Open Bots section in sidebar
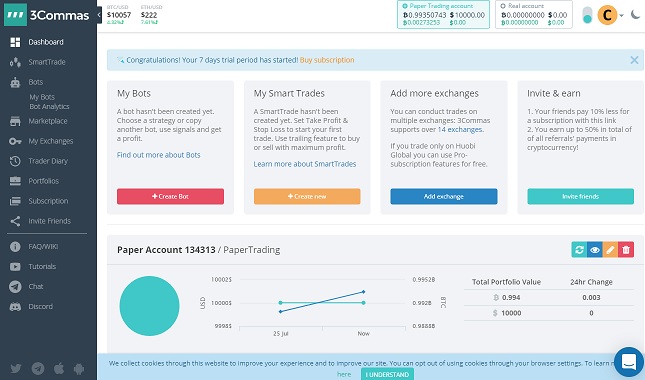This screenshot has height=380, width=645. coord(35,82)
